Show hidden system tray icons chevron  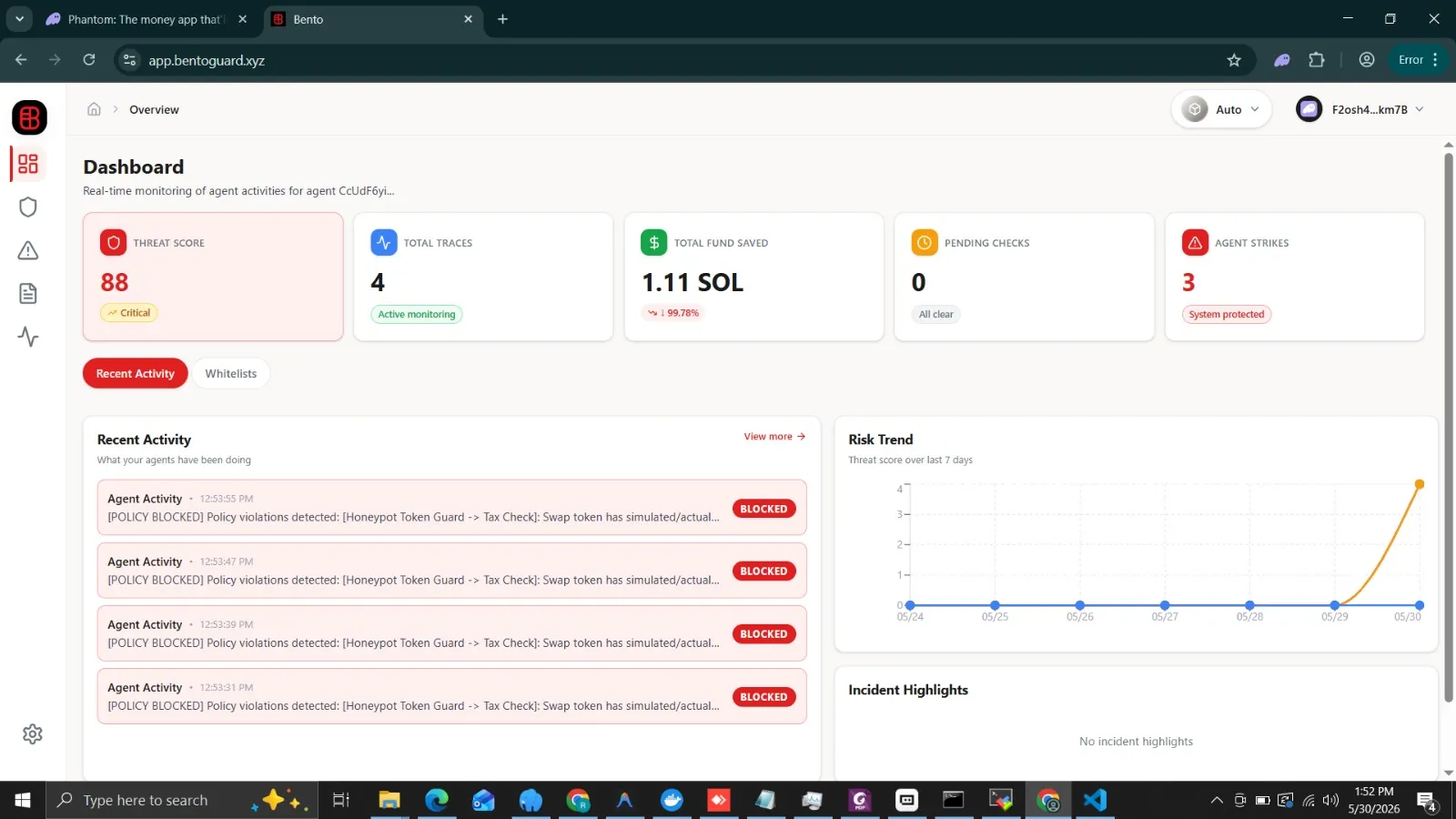(1216, 801)
